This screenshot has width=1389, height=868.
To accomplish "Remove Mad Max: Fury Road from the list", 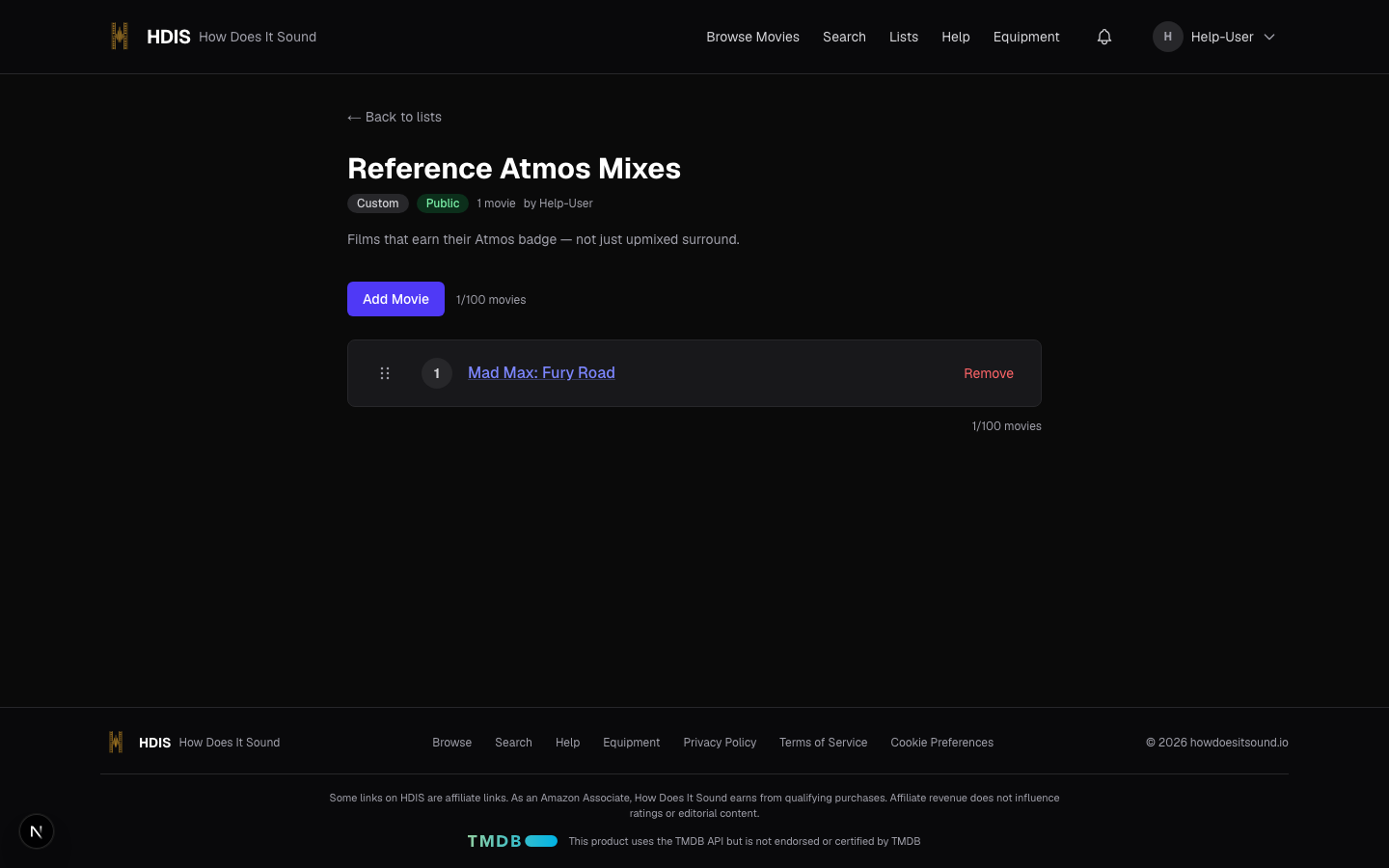I will [x=989, y=373].
